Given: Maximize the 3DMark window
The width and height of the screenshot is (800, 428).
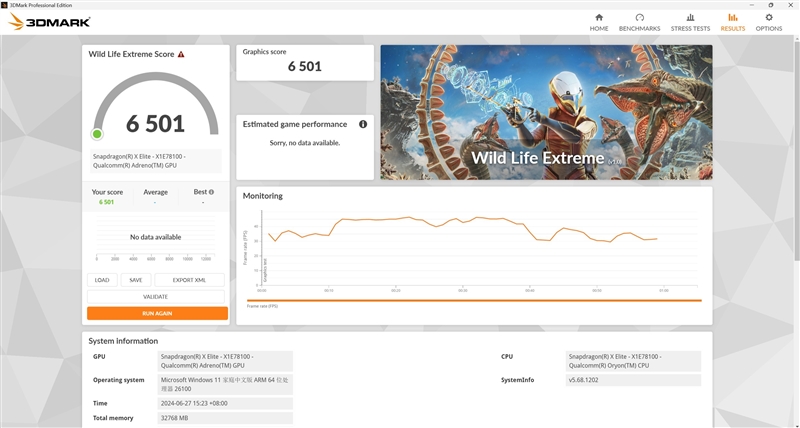Looking at the screenshot, I should 770,5.
